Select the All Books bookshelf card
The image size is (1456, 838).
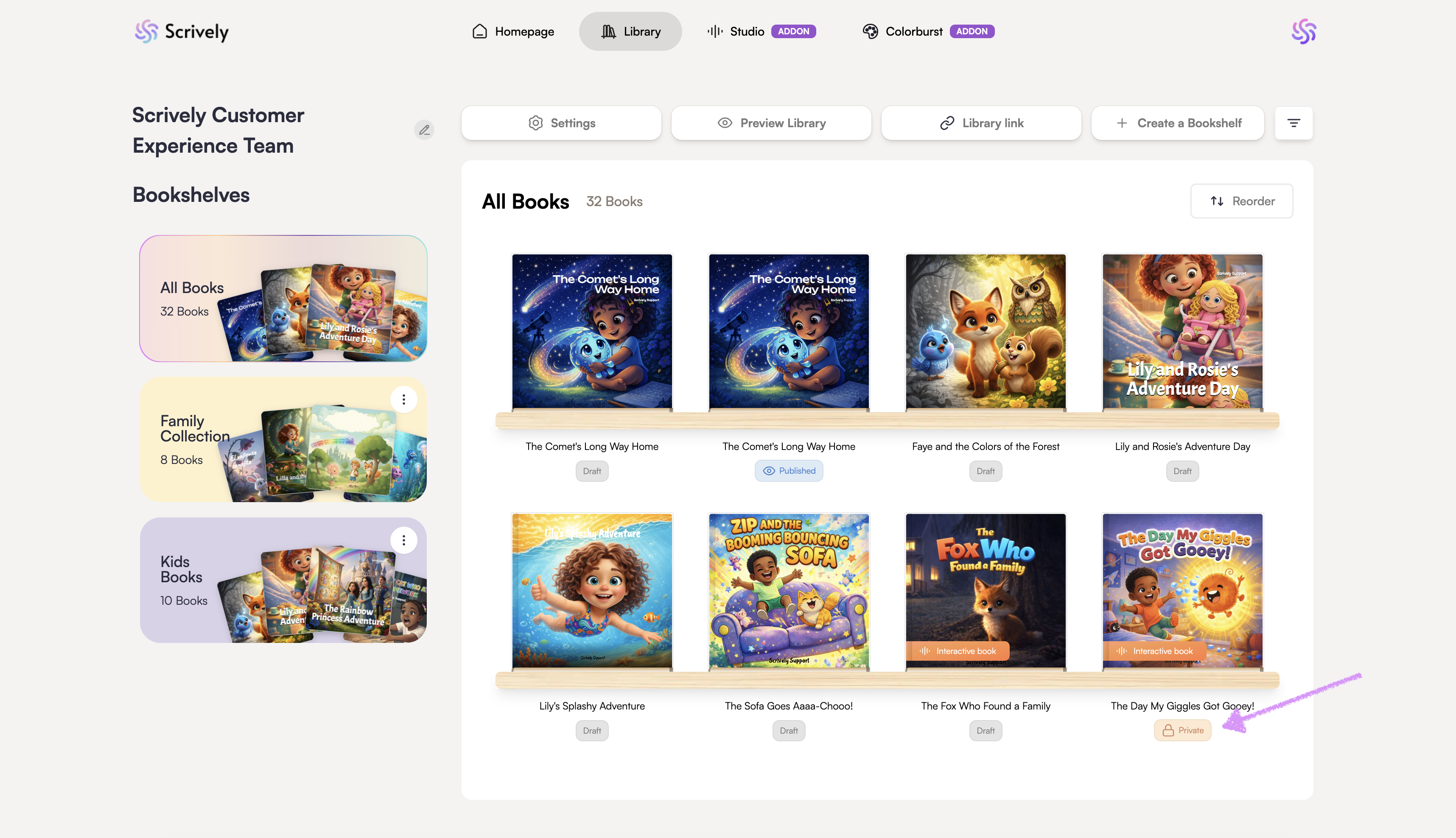click(283, 299)
